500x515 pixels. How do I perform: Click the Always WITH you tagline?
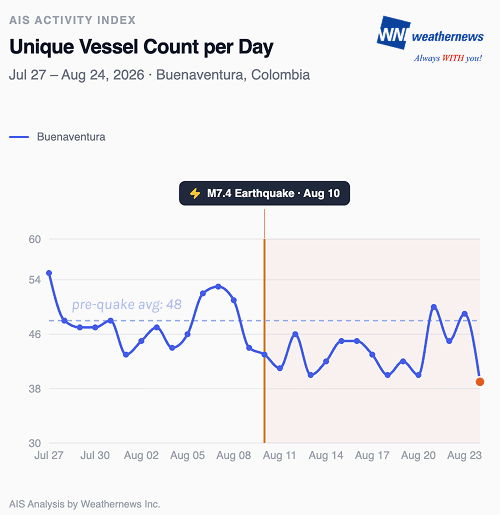[448, 58]
